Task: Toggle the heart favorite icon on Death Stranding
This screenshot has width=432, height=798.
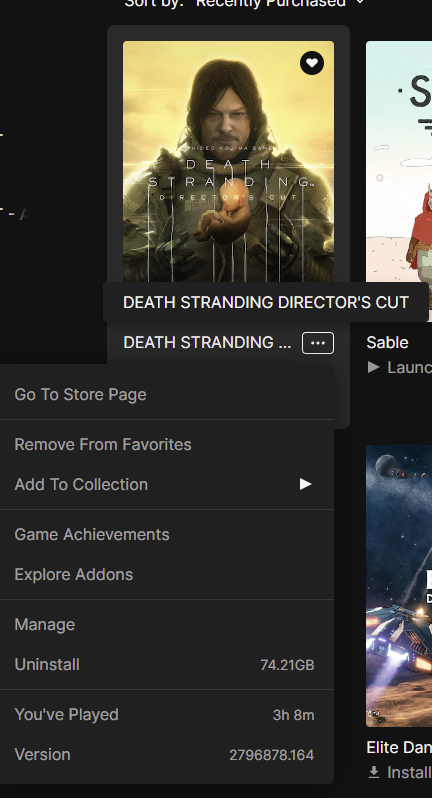Action: 311,63
